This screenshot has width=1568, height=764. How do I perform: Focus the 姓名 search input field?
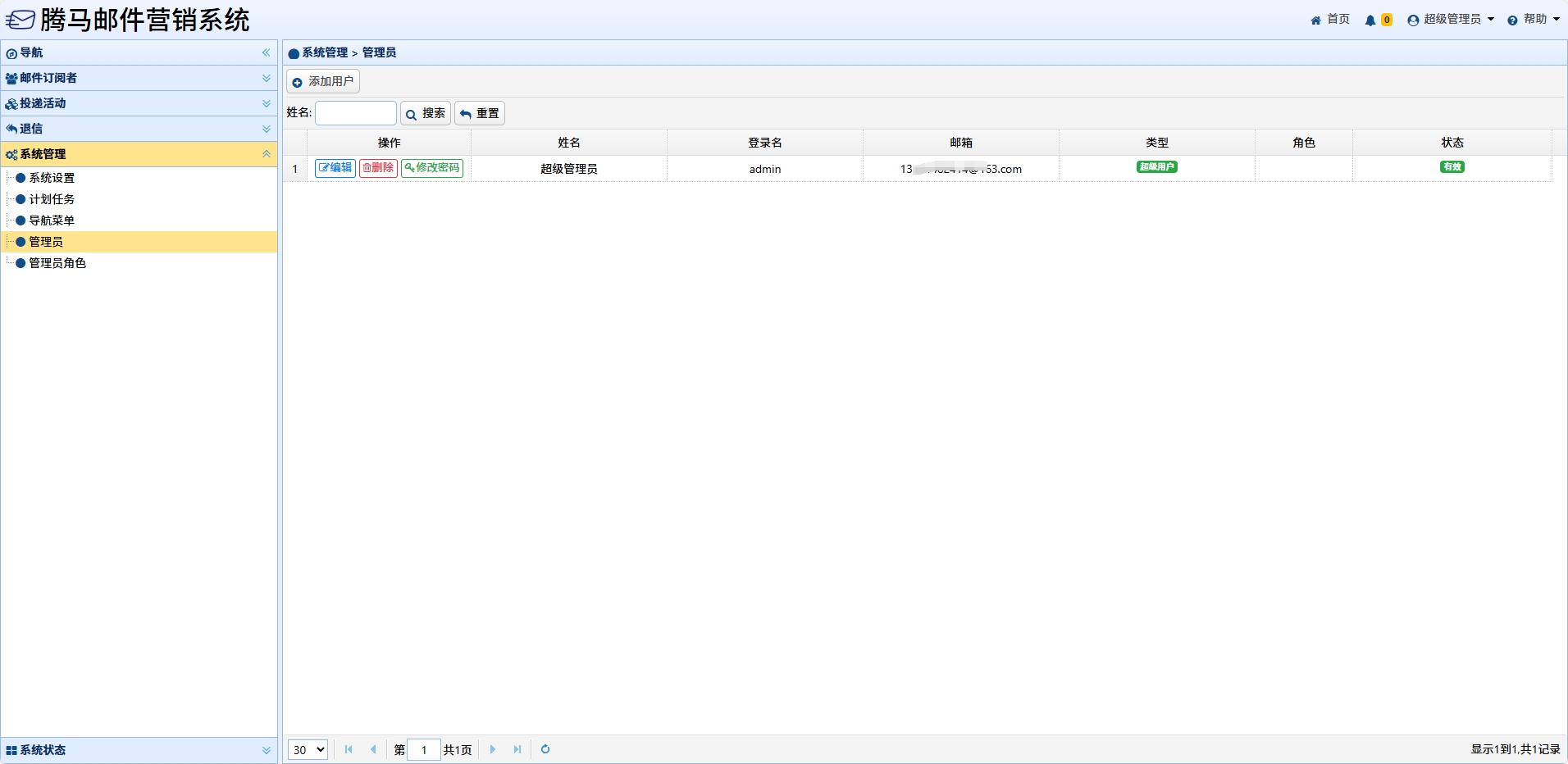[x=356, y=113]
